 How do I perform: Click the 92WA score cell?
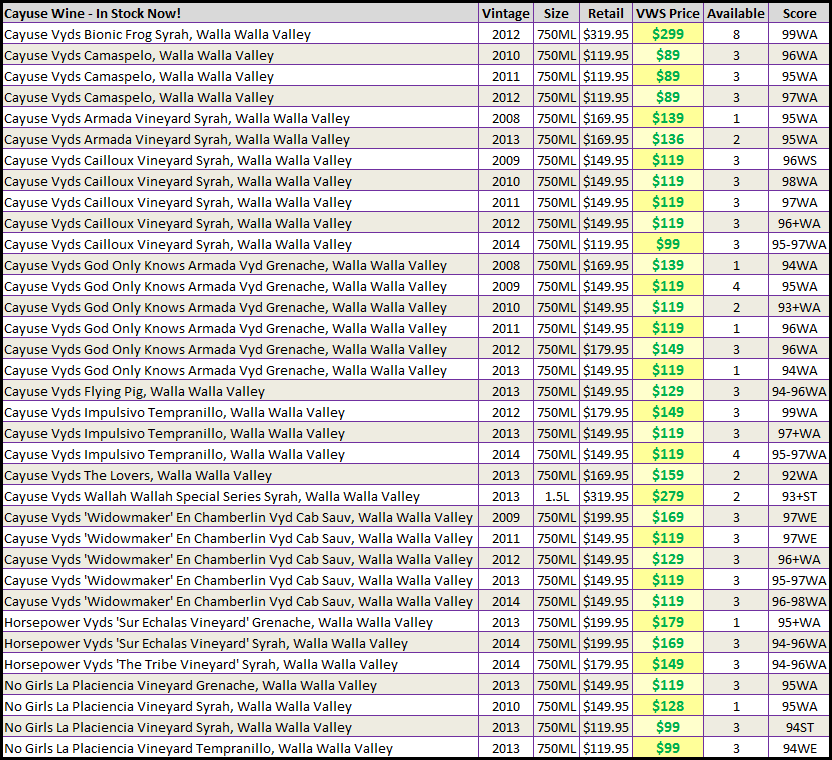pyautogui.click(x=799, y=476)
